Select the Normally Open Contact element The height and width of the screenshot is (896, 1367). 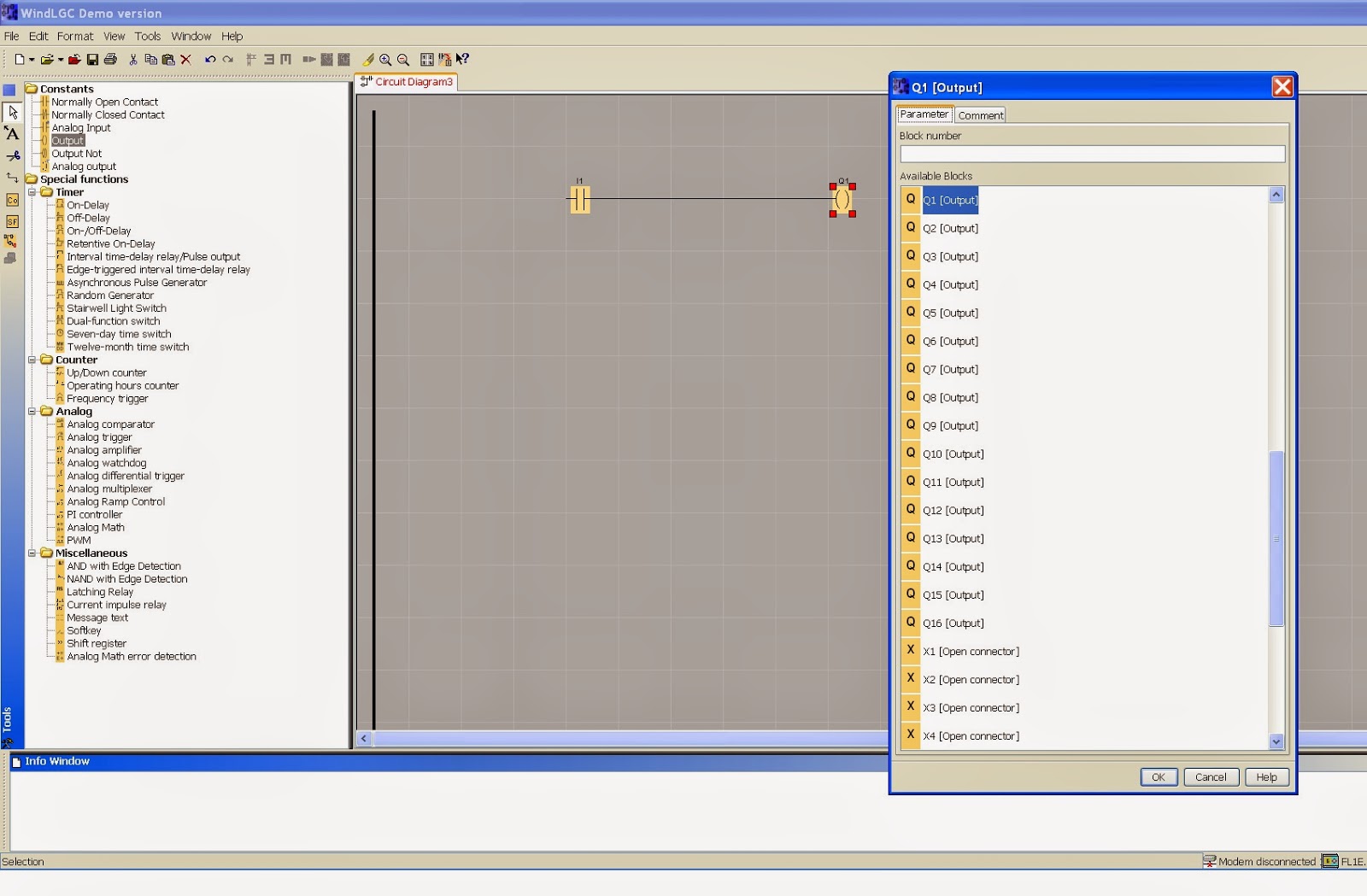[104, 101]
